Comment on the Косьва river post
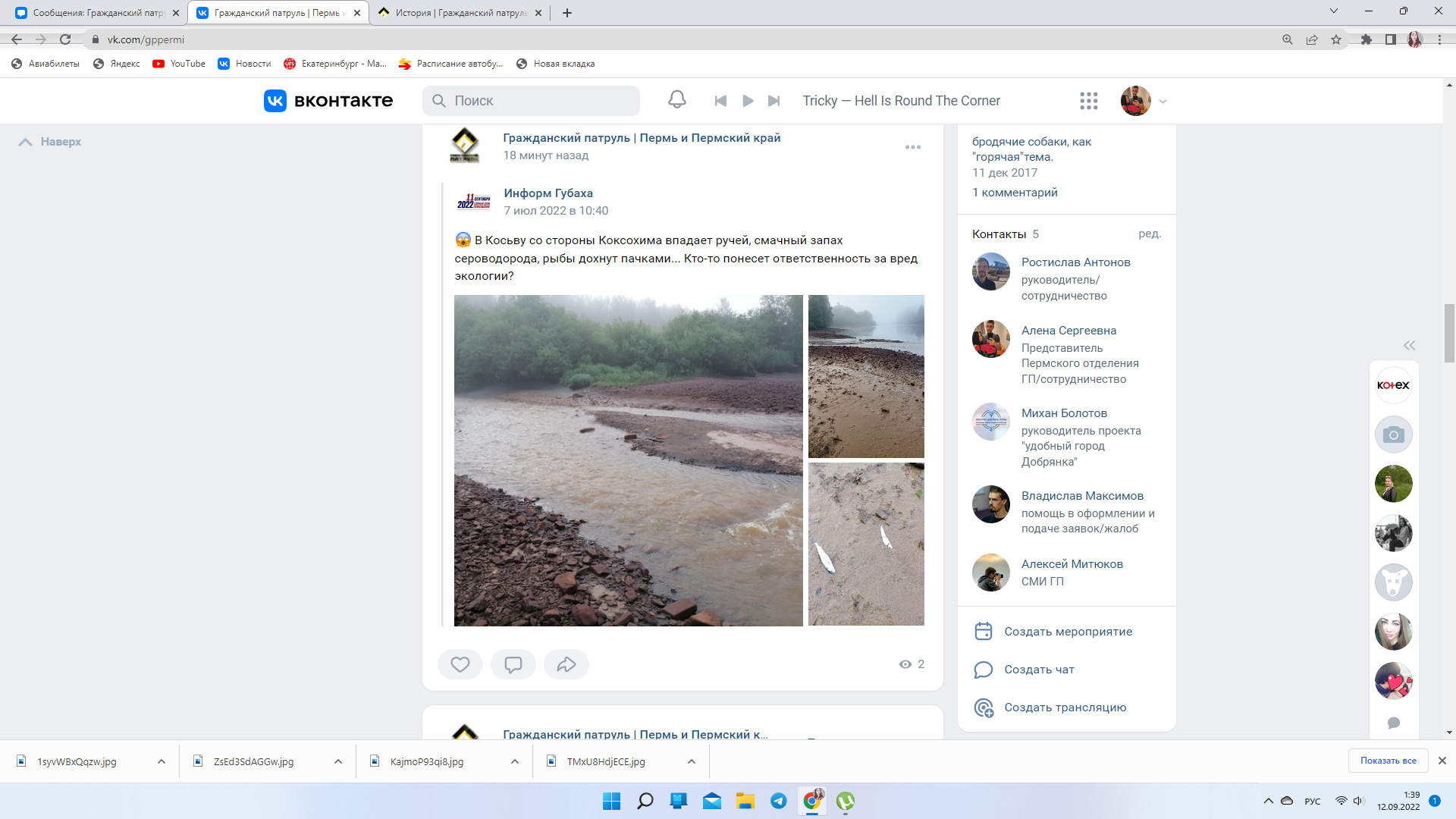This screenshot has width=1456, height=819. pyautogui.click(x=513, y=664)
